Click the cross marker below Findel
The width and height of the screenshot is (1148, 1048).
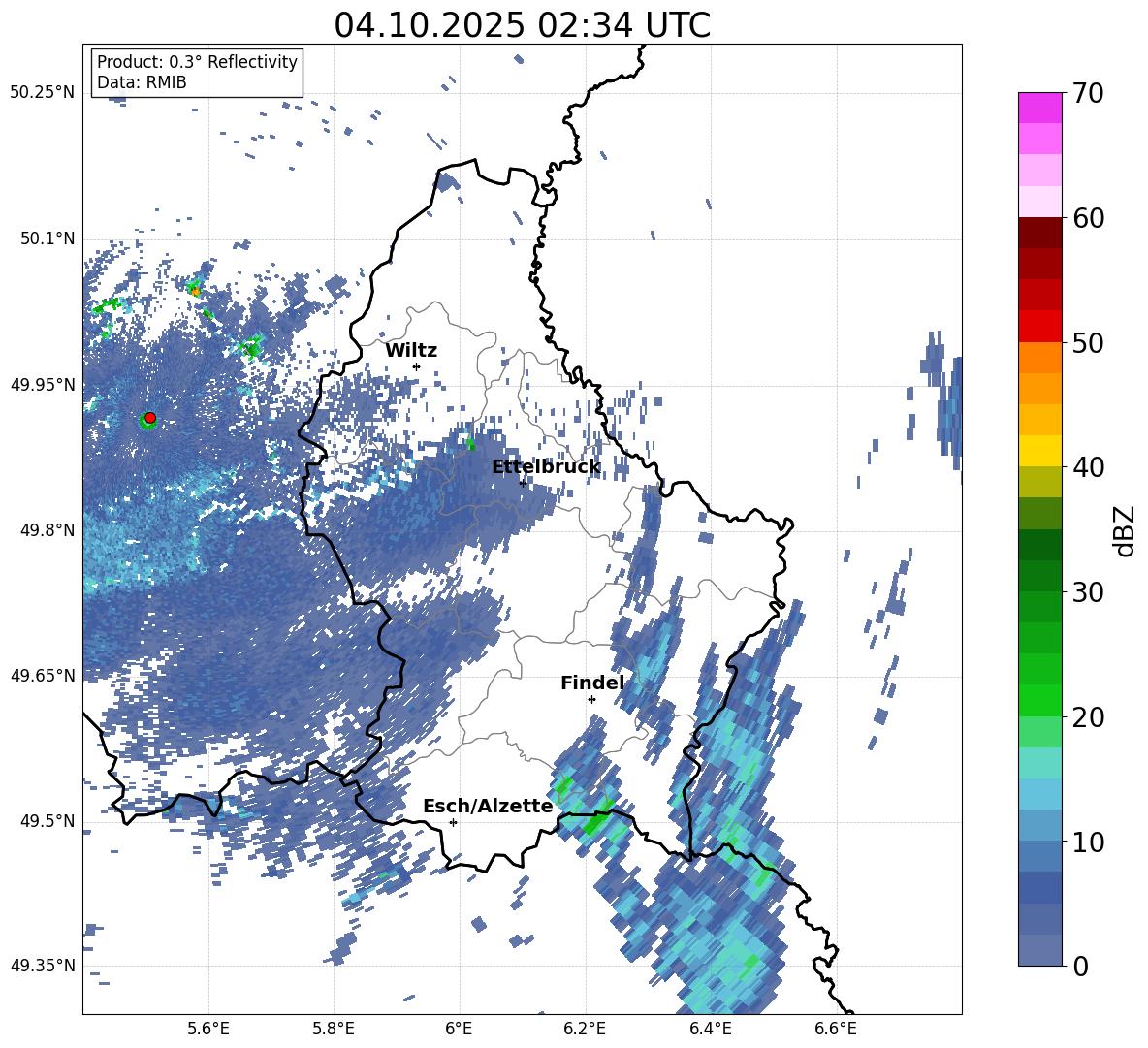[591, 699]
